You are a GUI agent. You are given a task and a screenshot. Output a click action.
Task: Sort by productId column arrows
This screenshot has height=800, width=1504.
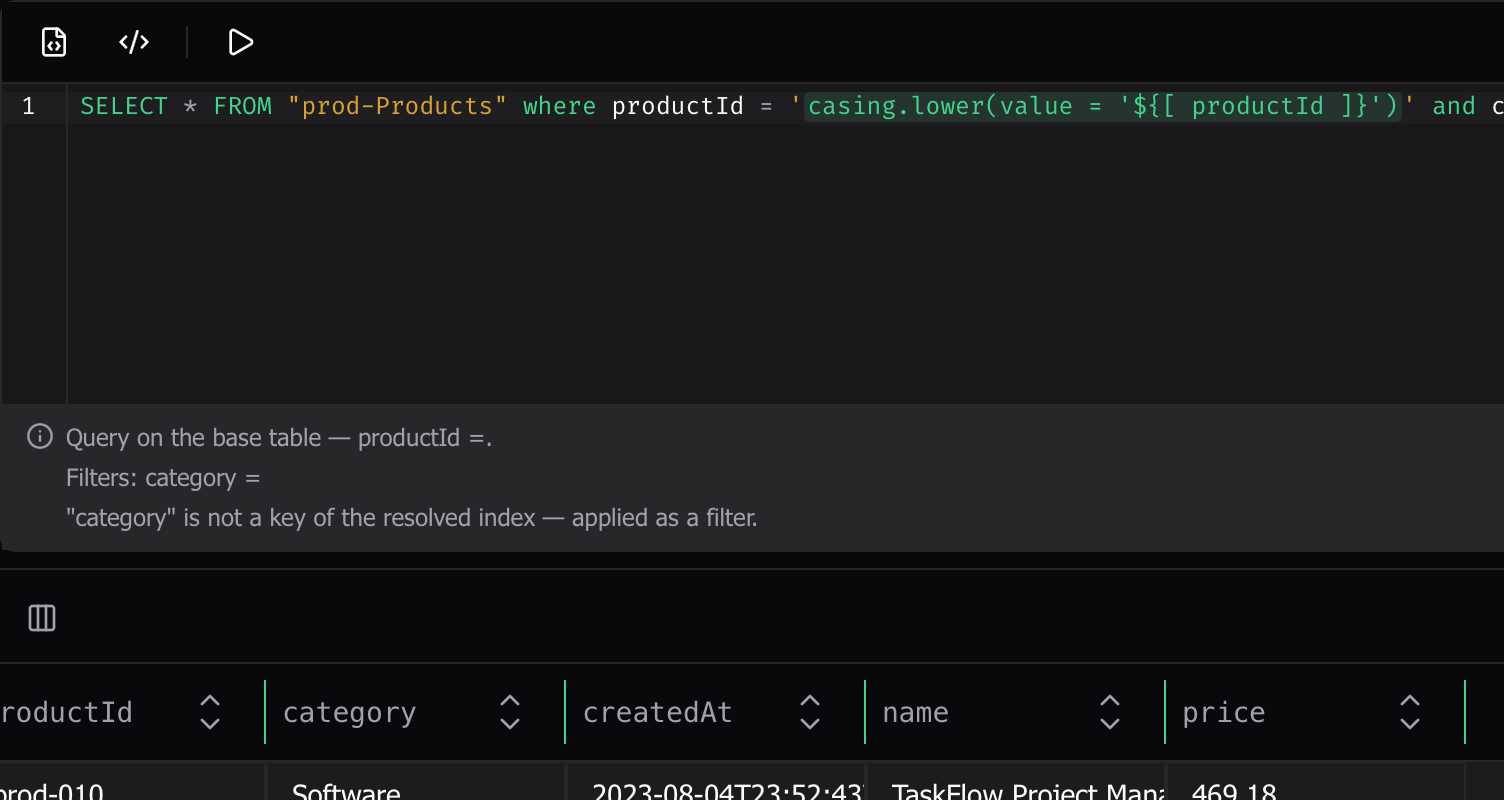[210, 712]
